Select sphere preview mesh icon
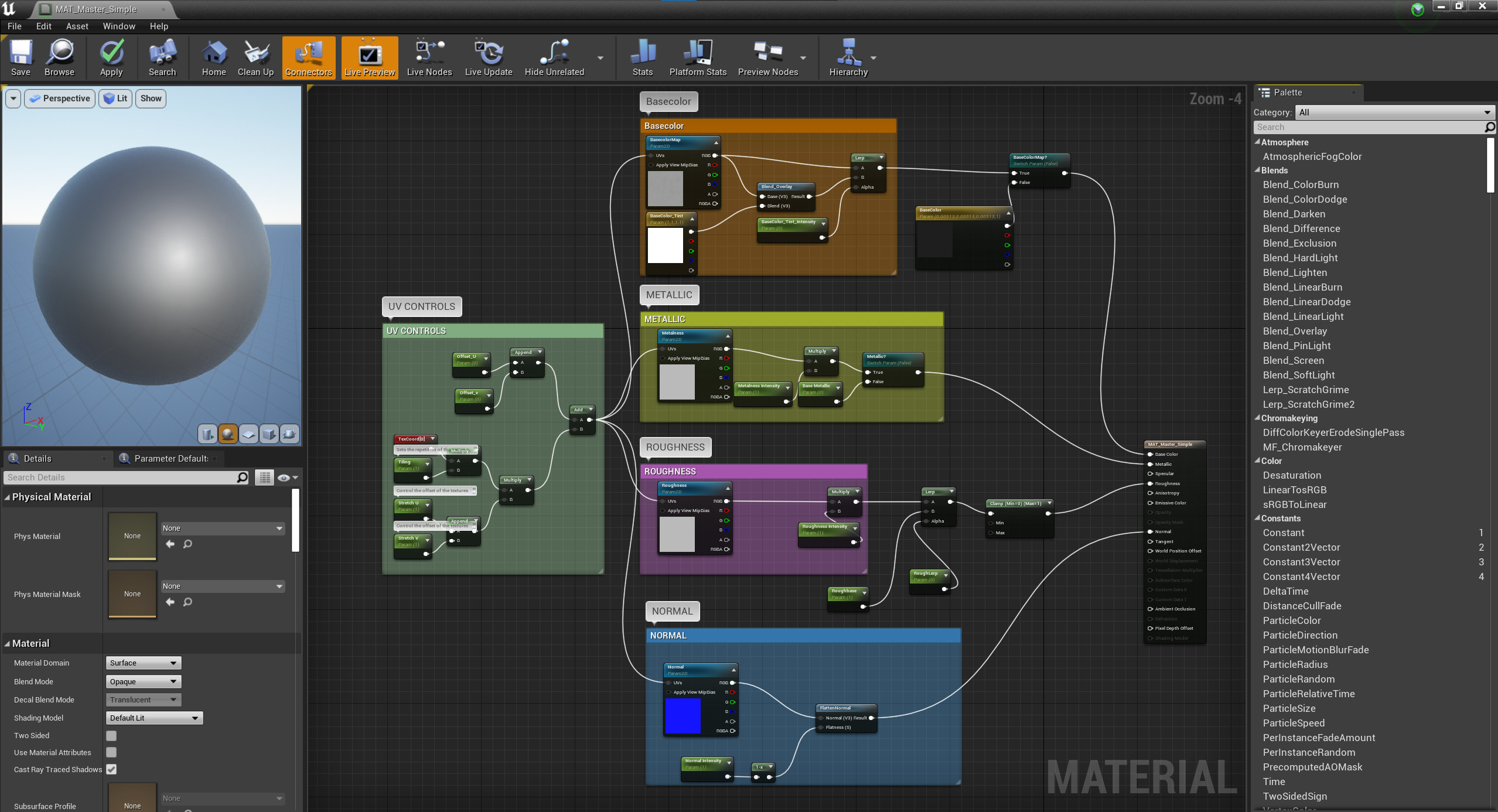 (x=228, y=434)
